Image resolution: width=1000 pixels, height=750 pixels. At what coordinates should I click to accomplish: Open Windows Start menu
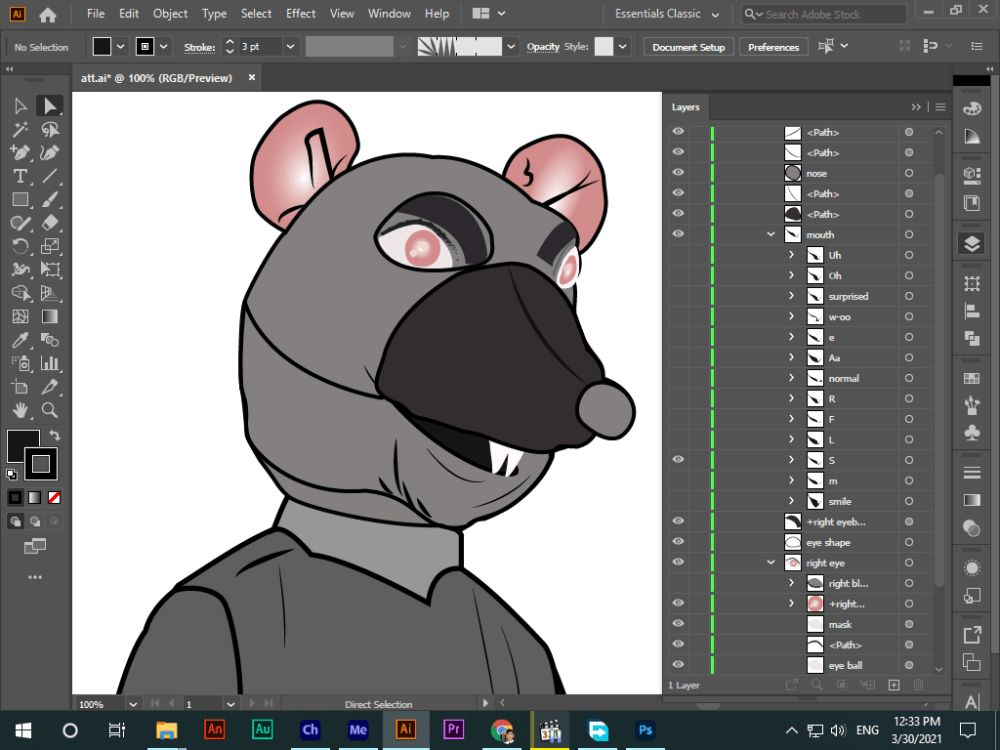[24, 730]
